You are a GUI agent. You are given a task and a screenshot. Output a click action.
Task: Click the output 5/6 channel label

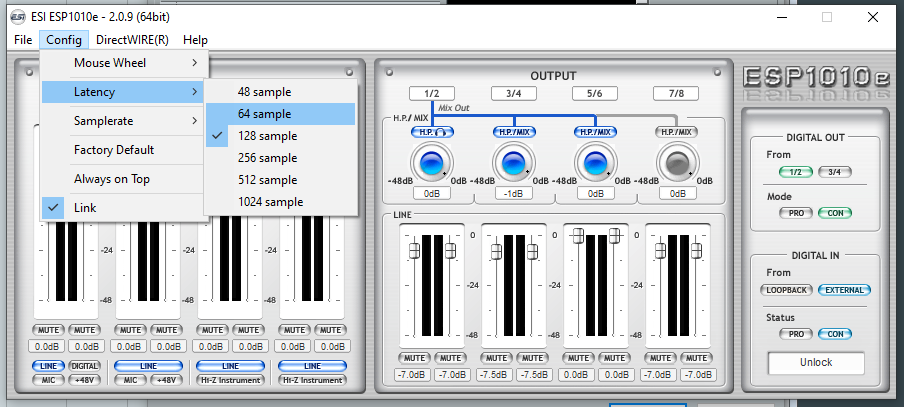click(x=594, y=93)
